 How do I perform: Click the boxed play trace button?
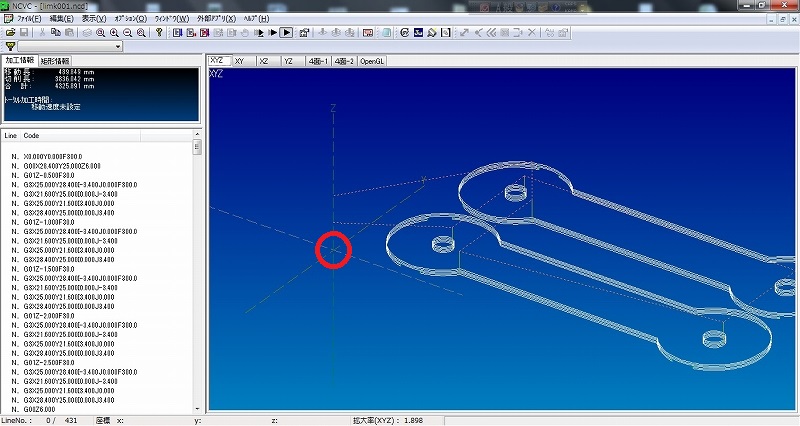click(286, 32)
